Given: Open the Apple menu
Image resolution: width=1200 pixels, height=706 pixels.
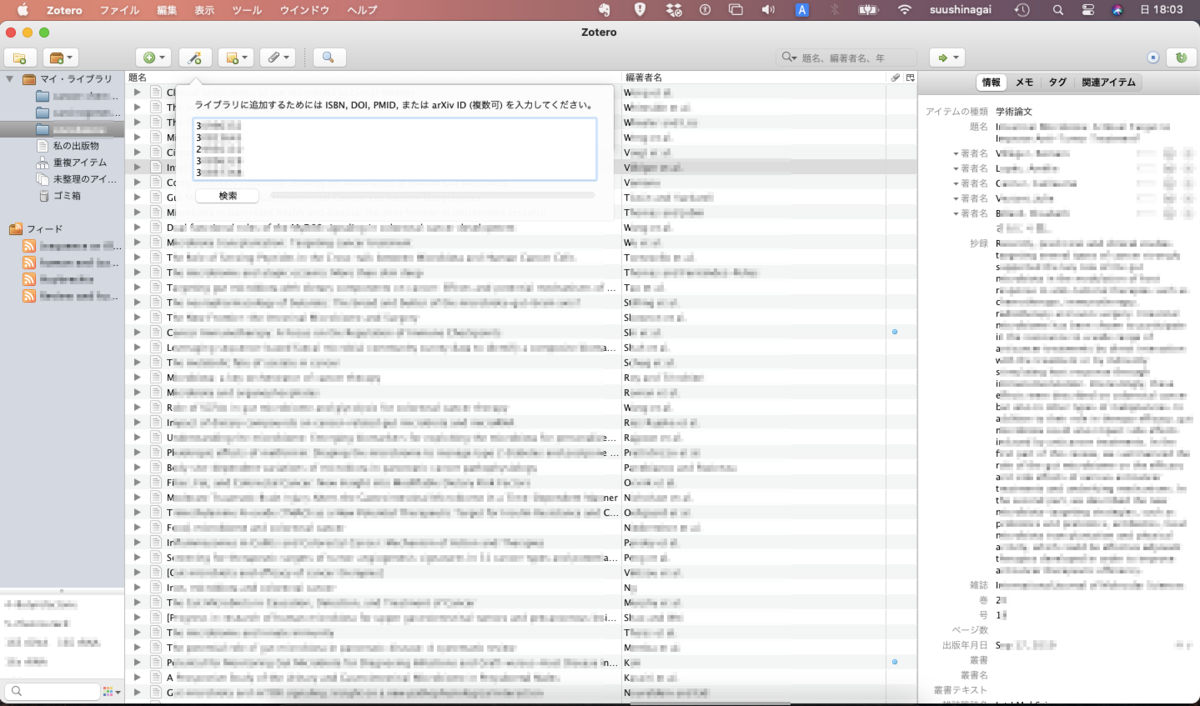Looking at the screenshot, I should coord(22,10).
